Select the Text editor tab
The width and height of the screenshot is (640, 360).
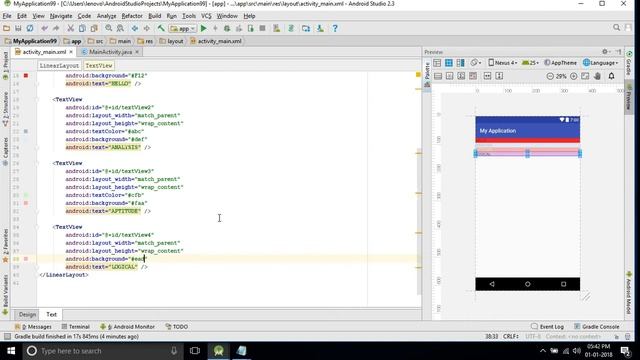click(x=51, y=314)
